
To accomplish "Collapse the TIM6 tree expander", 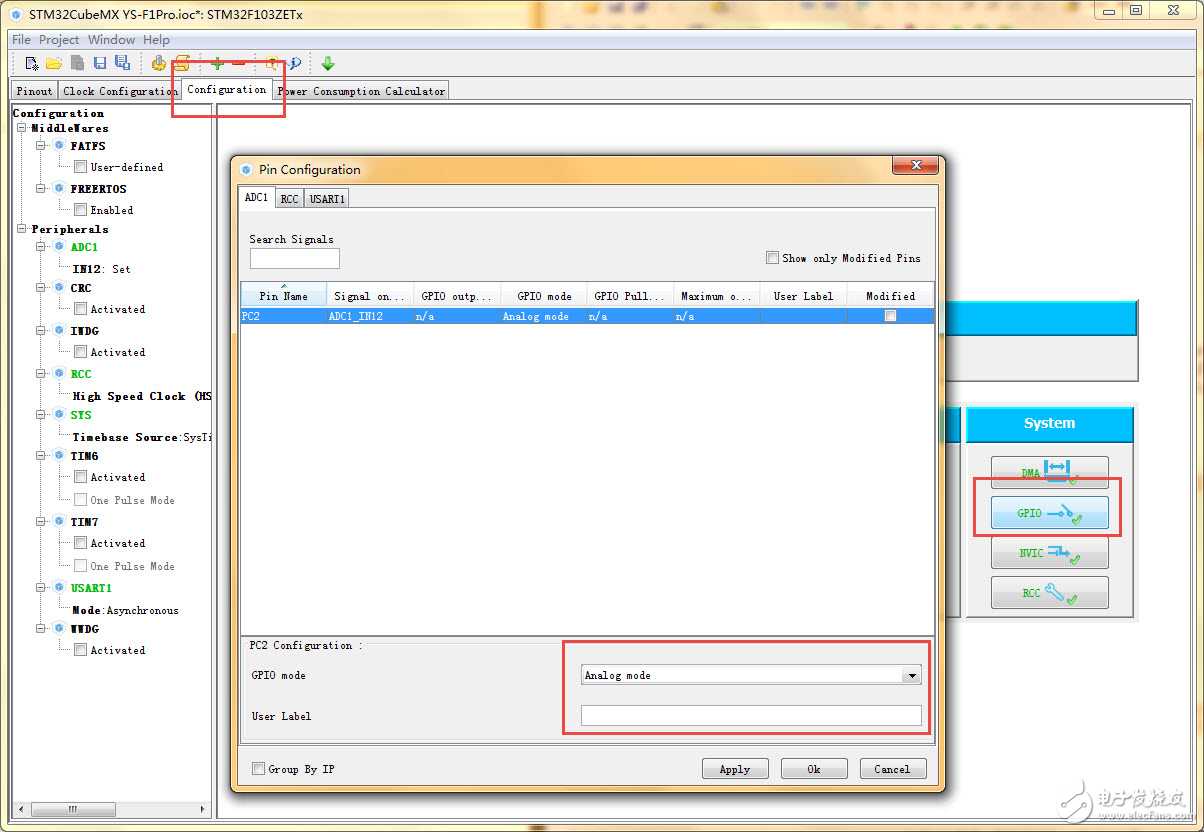I will (41, 455).
